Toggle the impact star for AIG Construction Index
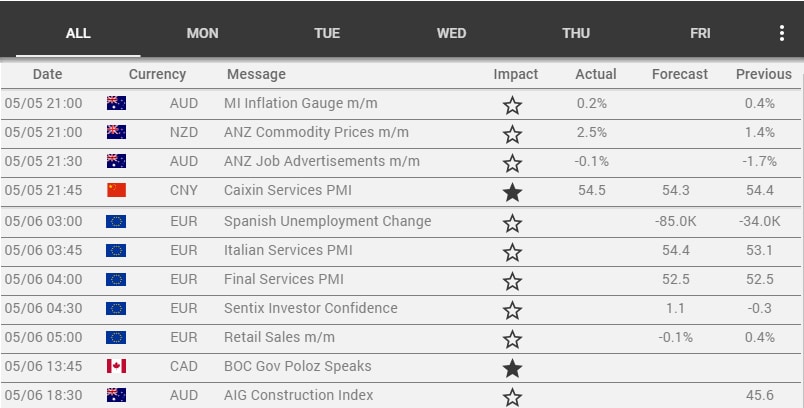Image resolution: width=804 pixels, height=408 pixels. [x=512, y=397]
